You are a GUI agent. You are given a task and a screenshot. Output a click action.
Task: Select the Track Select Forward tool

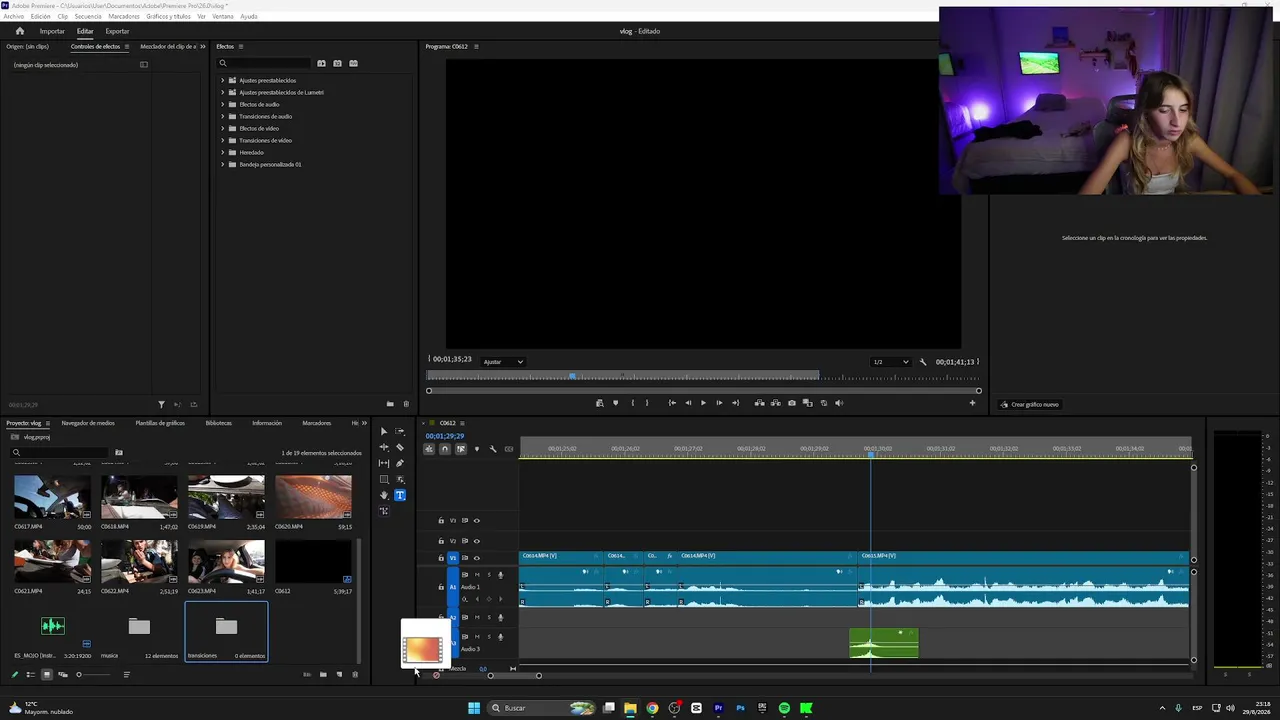(400, 431)
